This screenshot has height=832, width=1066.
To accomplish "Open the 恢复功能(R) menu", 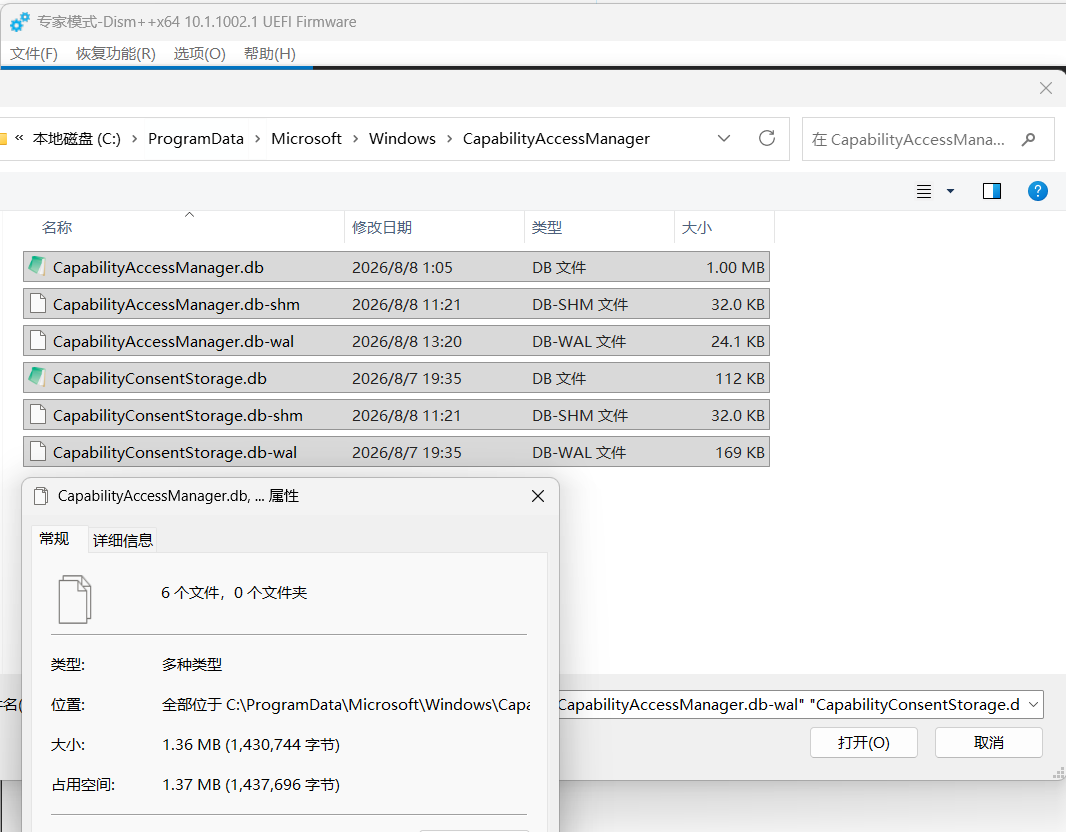I will (116, 54).
